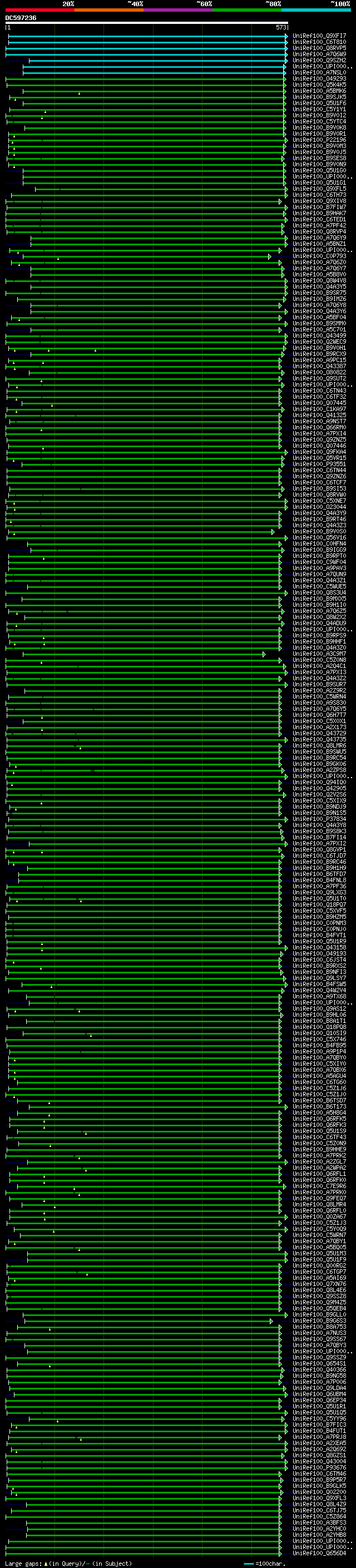
Task: Select the DC597236 query label
Action: click(x=21, y=18)
